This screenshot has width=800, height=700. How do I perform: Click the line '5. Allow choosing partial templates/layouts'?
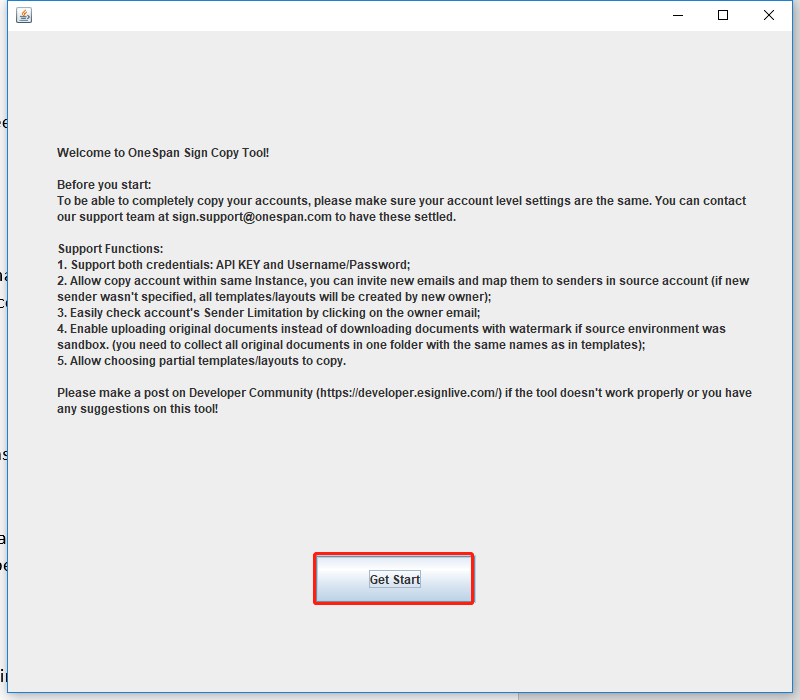coord(202,361)
